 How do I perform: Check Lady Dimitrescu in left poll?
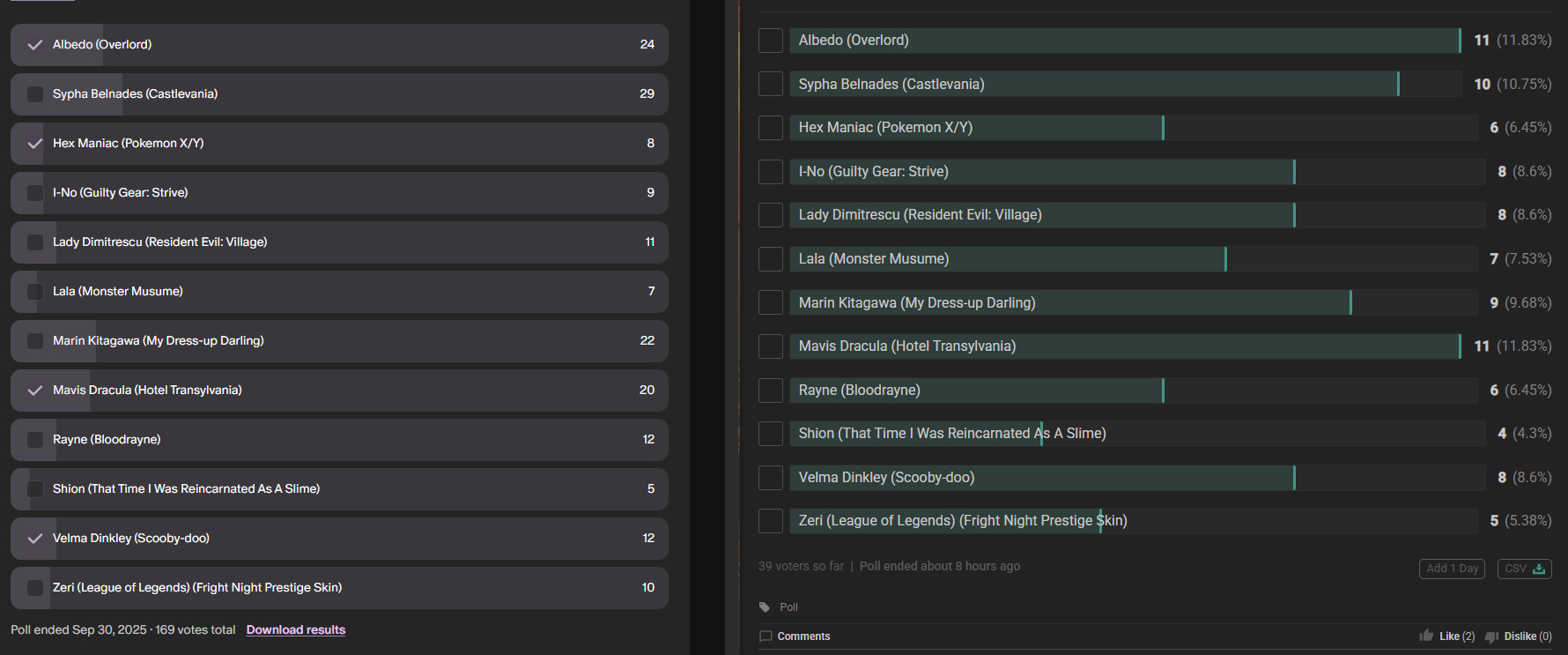pyautogui.click(x=35, y=242)
